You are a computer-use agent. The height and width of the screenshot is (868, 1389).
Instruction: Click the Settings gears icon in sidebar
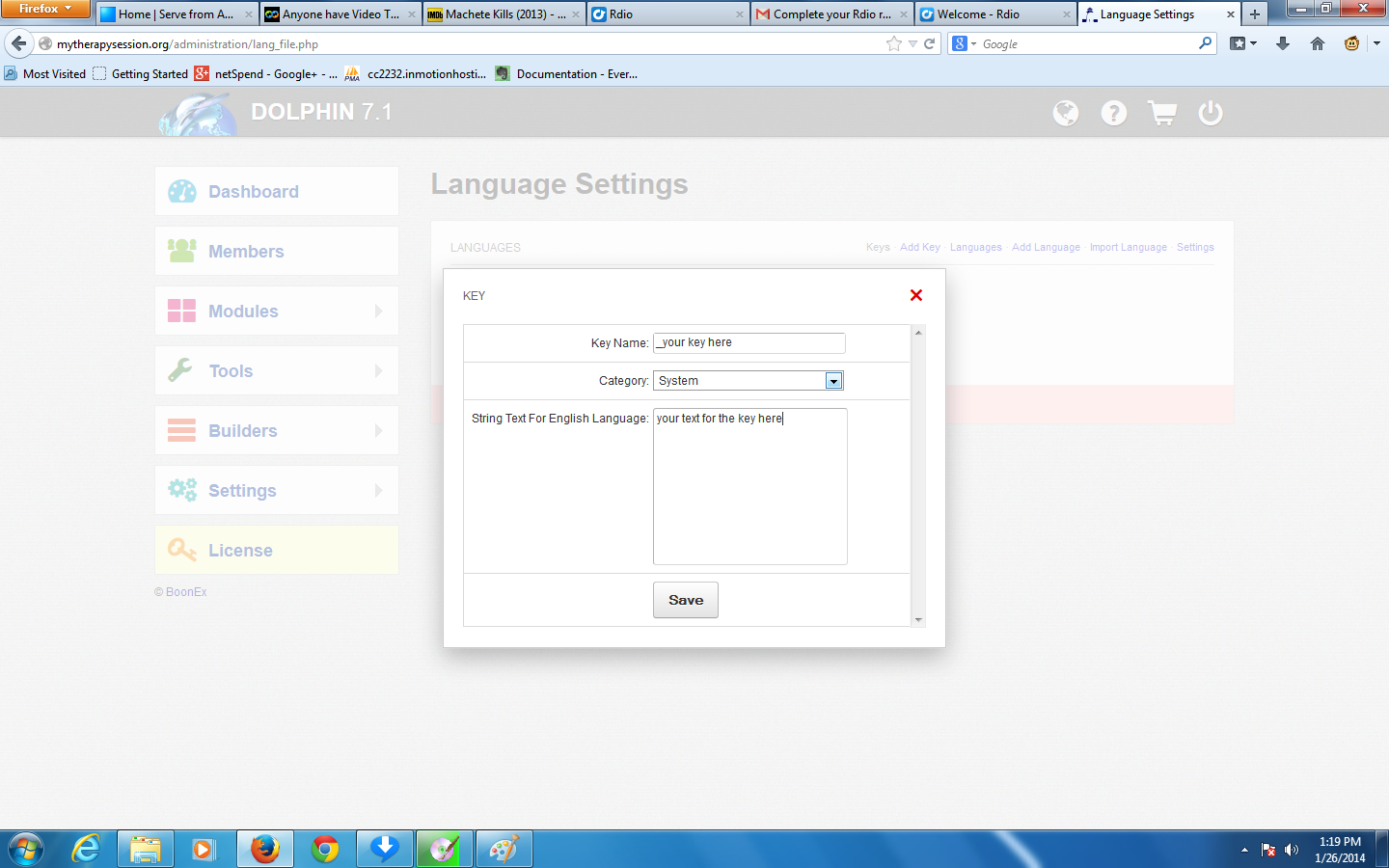(181, 490)
